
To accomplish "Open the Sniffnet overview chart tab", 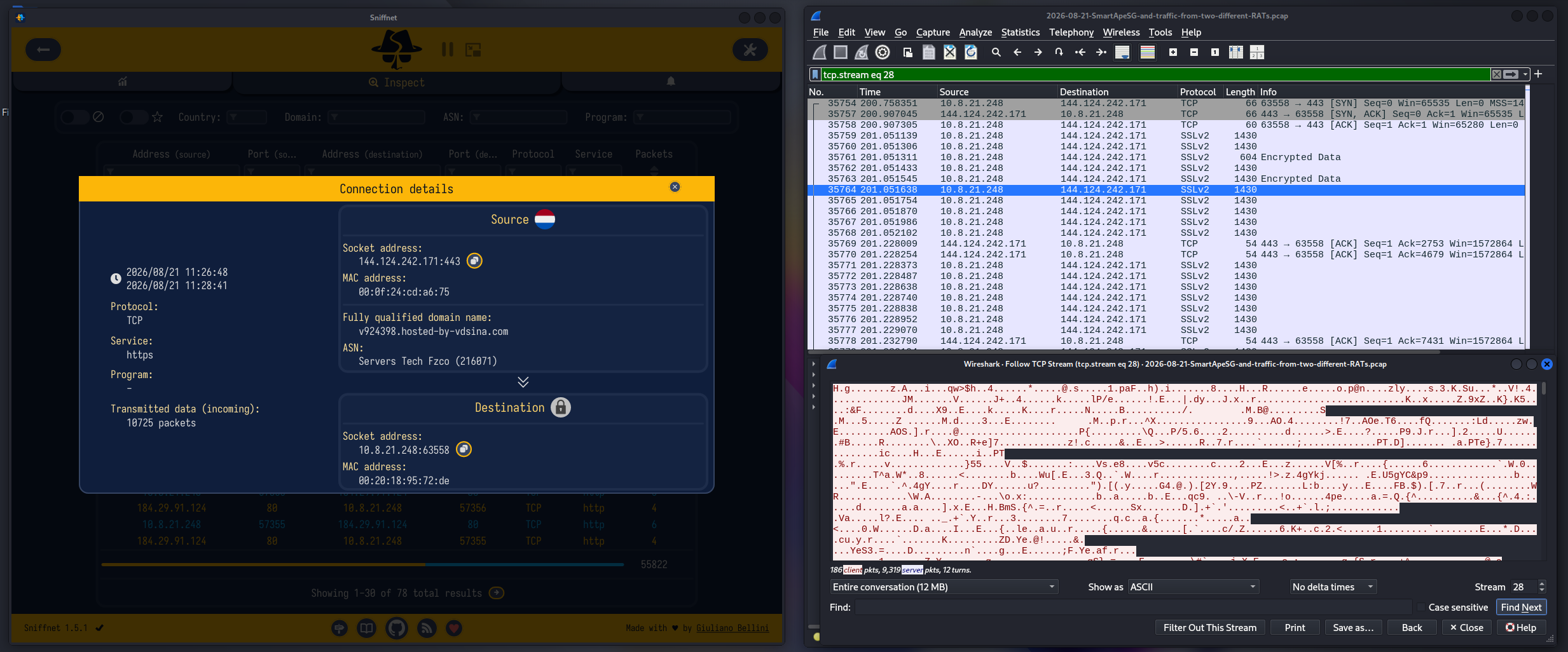I will pos(123,82).
